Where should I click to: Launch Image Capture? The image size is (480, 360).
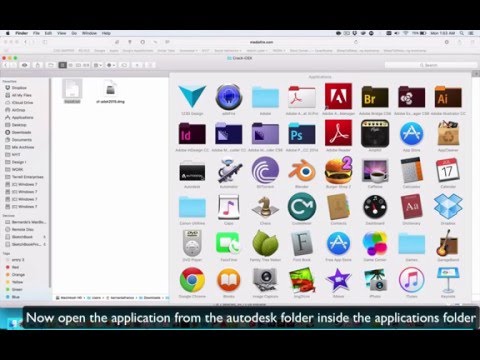point(265,280)
